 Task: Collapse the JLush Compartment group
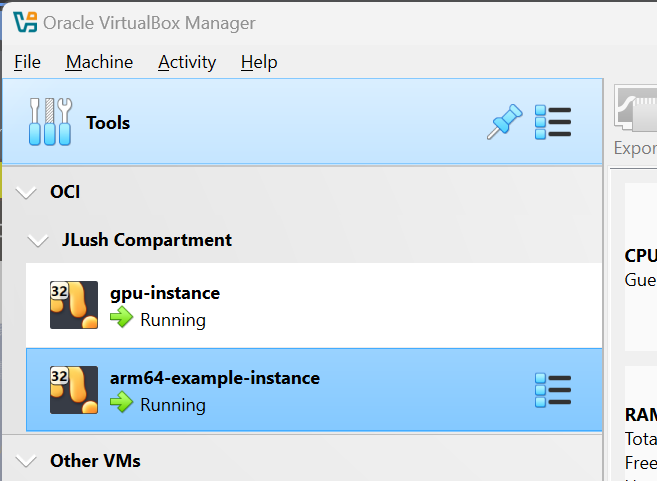pos(38,241)
